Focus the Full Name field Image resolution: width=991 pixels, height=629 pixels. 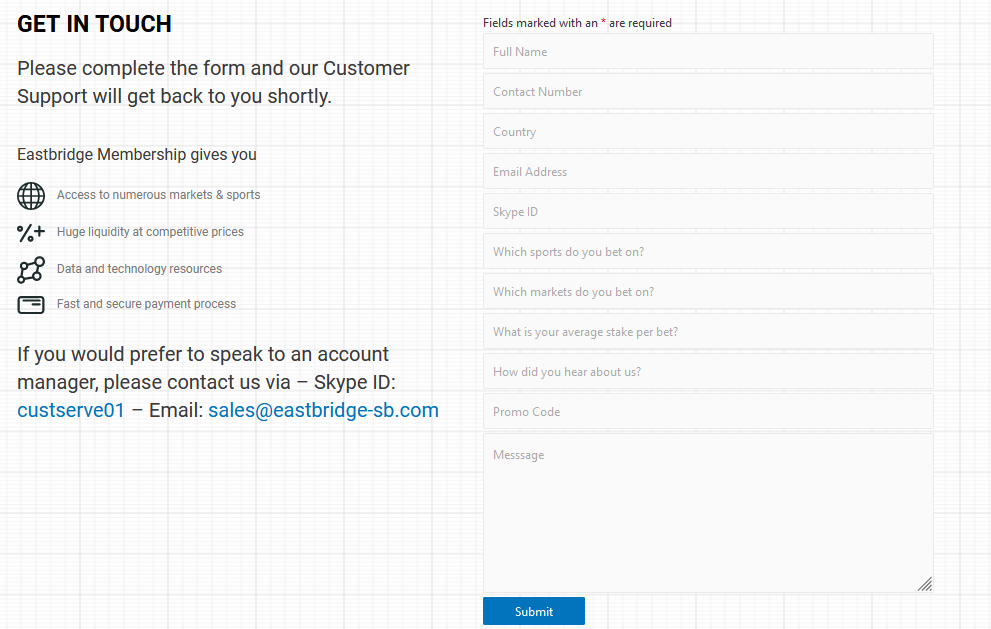[x=708, y=52]
